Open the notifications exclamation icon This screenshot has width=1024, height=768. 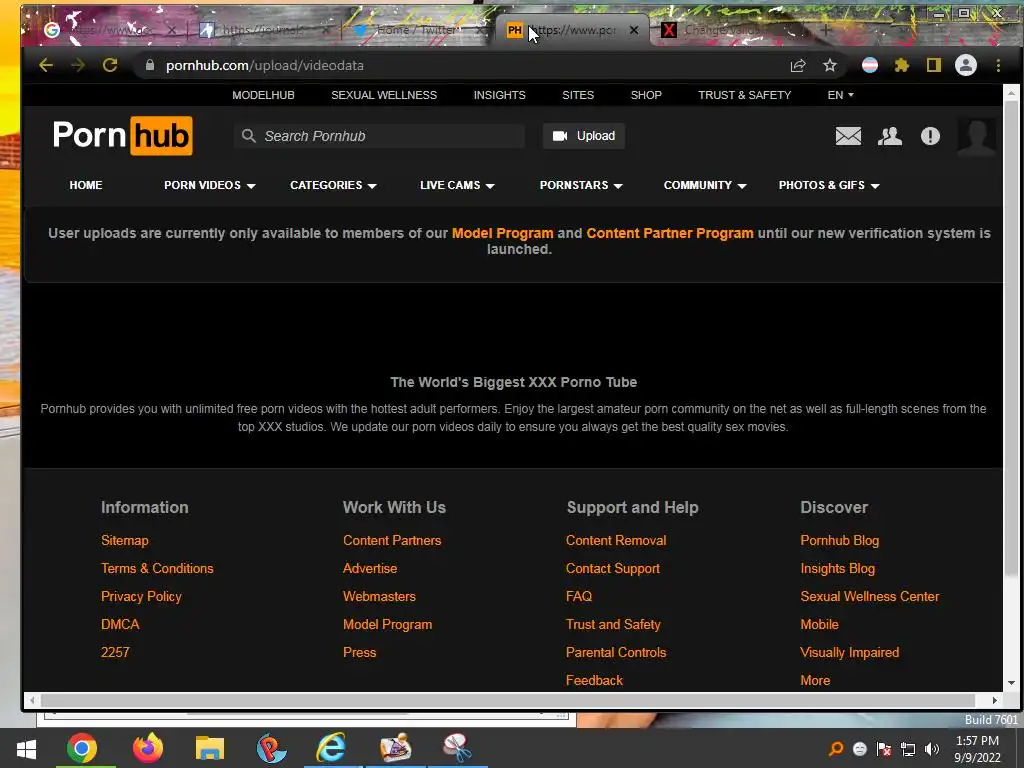[x=930, y=136]
